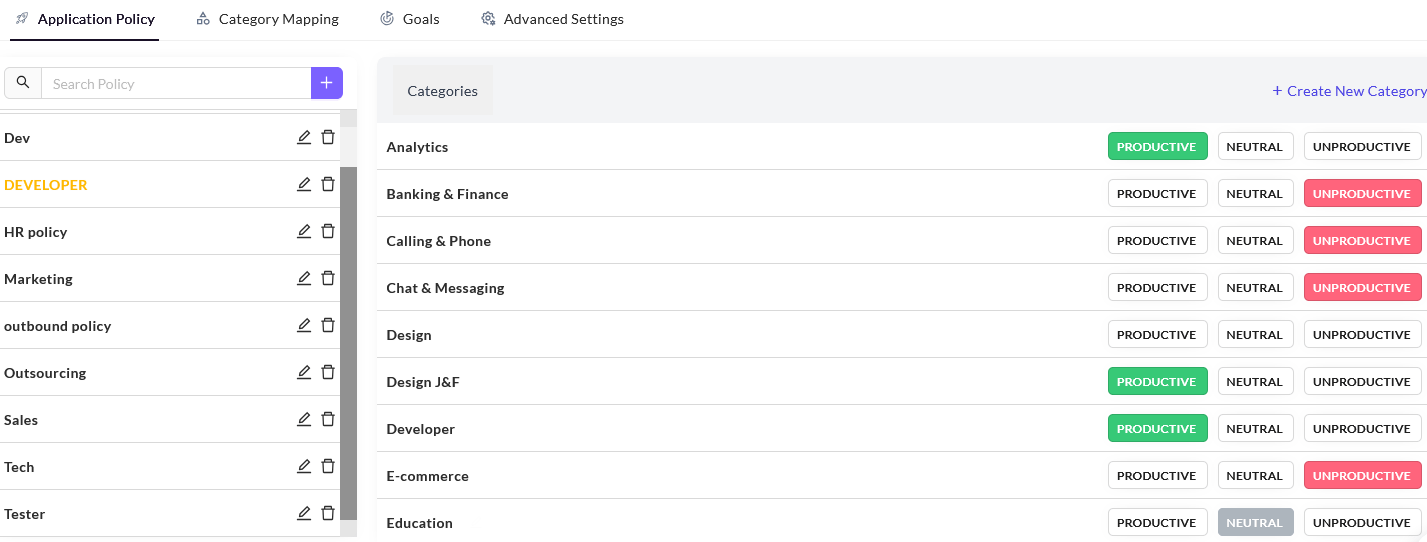1427x542 pixels.
Task: Click the Education category name
Action: point(420,523)
